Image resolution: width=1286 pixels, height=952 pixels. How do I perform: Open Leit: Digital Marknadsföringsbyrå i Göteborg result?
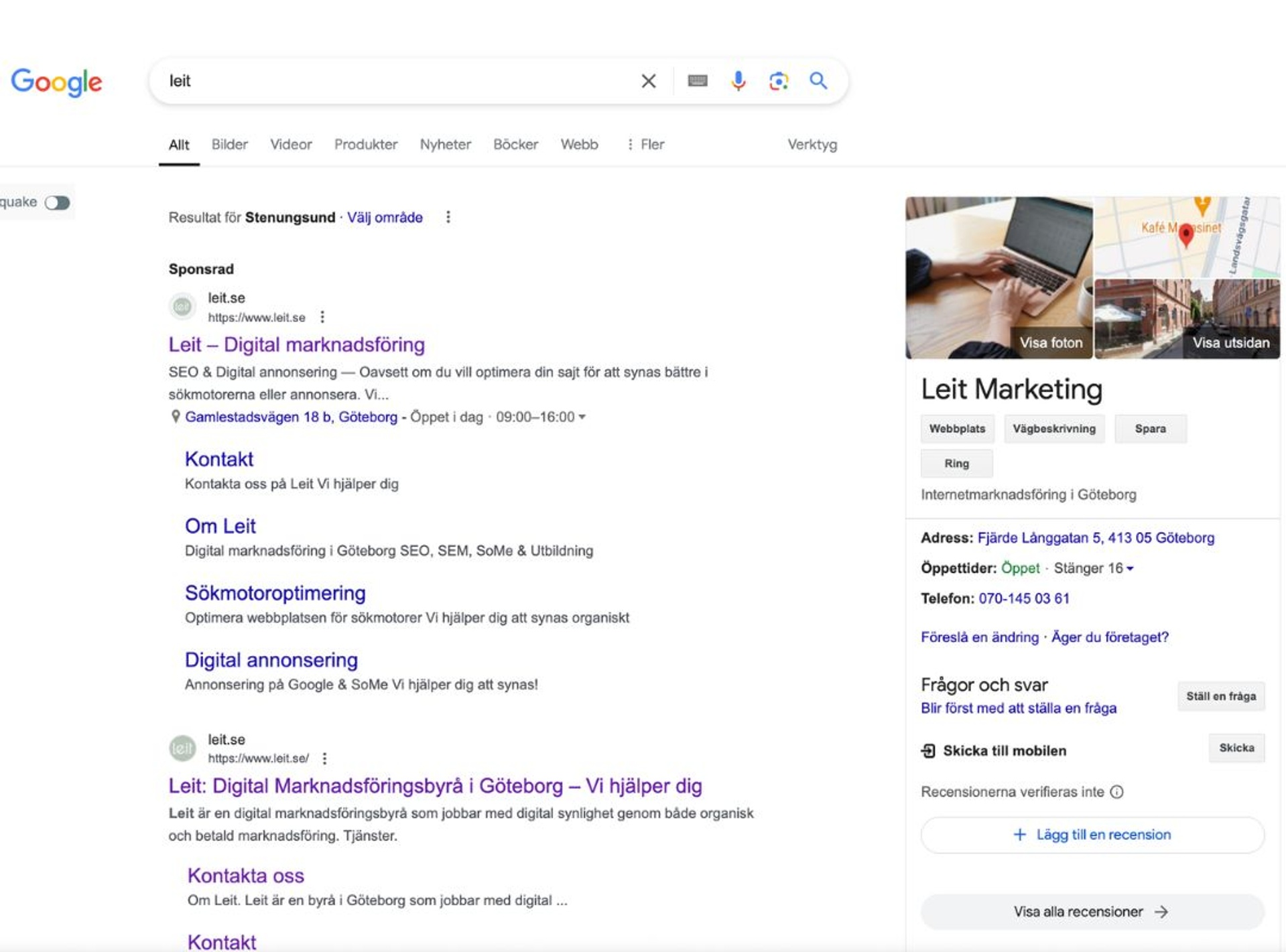[436, 786]
